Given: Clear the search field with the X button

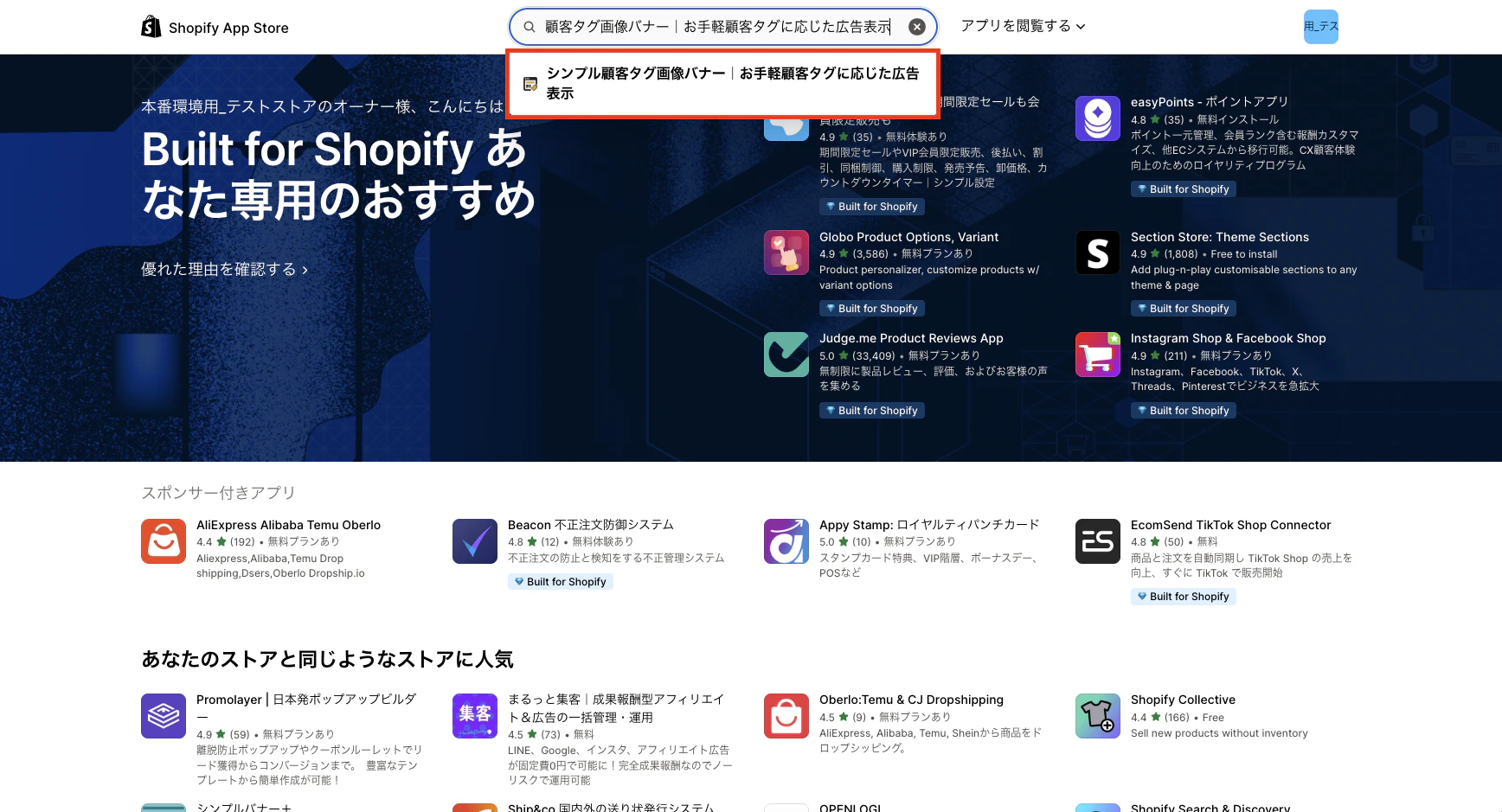Looking at the screenshot, I should coord(916,26).
